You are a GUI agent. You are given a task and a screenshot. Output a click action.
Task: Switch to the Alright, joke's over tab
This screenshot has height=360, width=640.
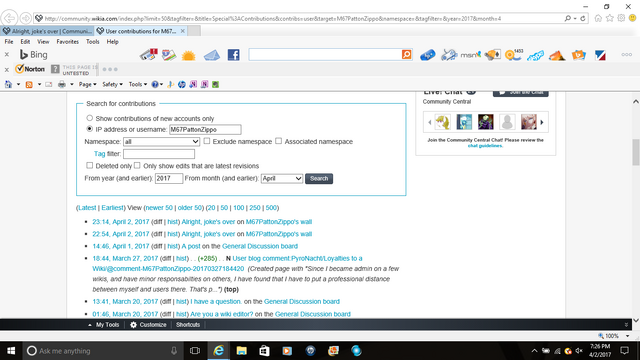click(x=47, y=31)
